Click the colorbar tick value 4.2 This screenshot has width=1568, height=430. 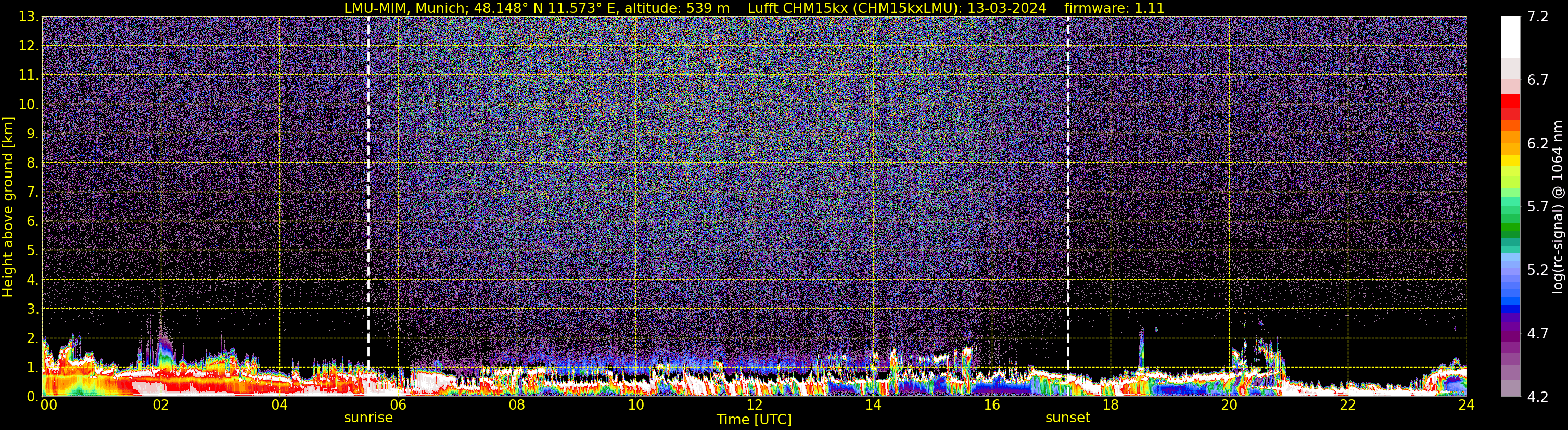(1538, 397)
